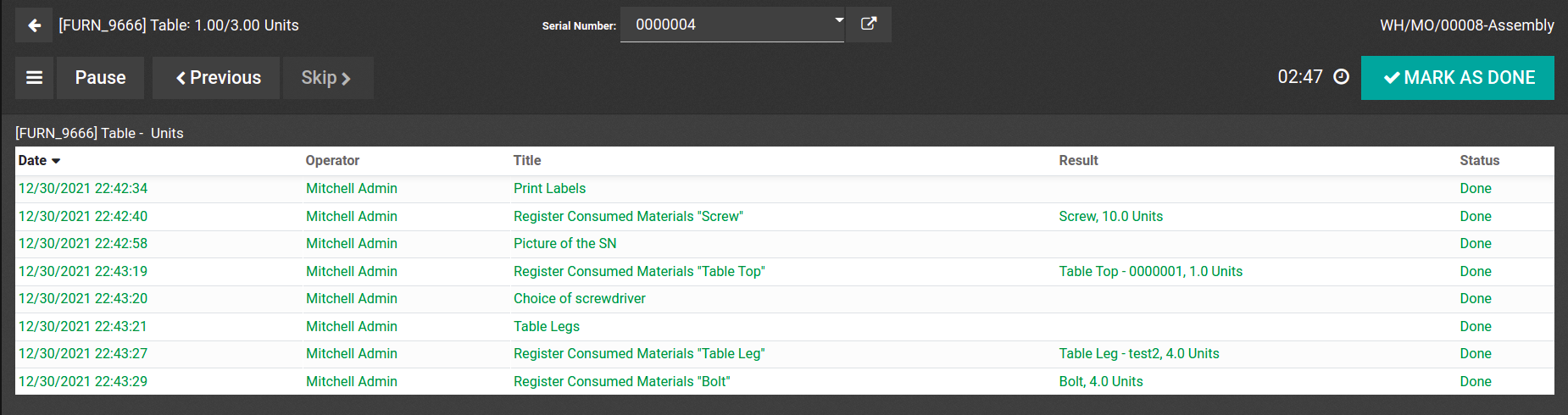Expand the Serial Number dropdown arrow

coord(838,19)
